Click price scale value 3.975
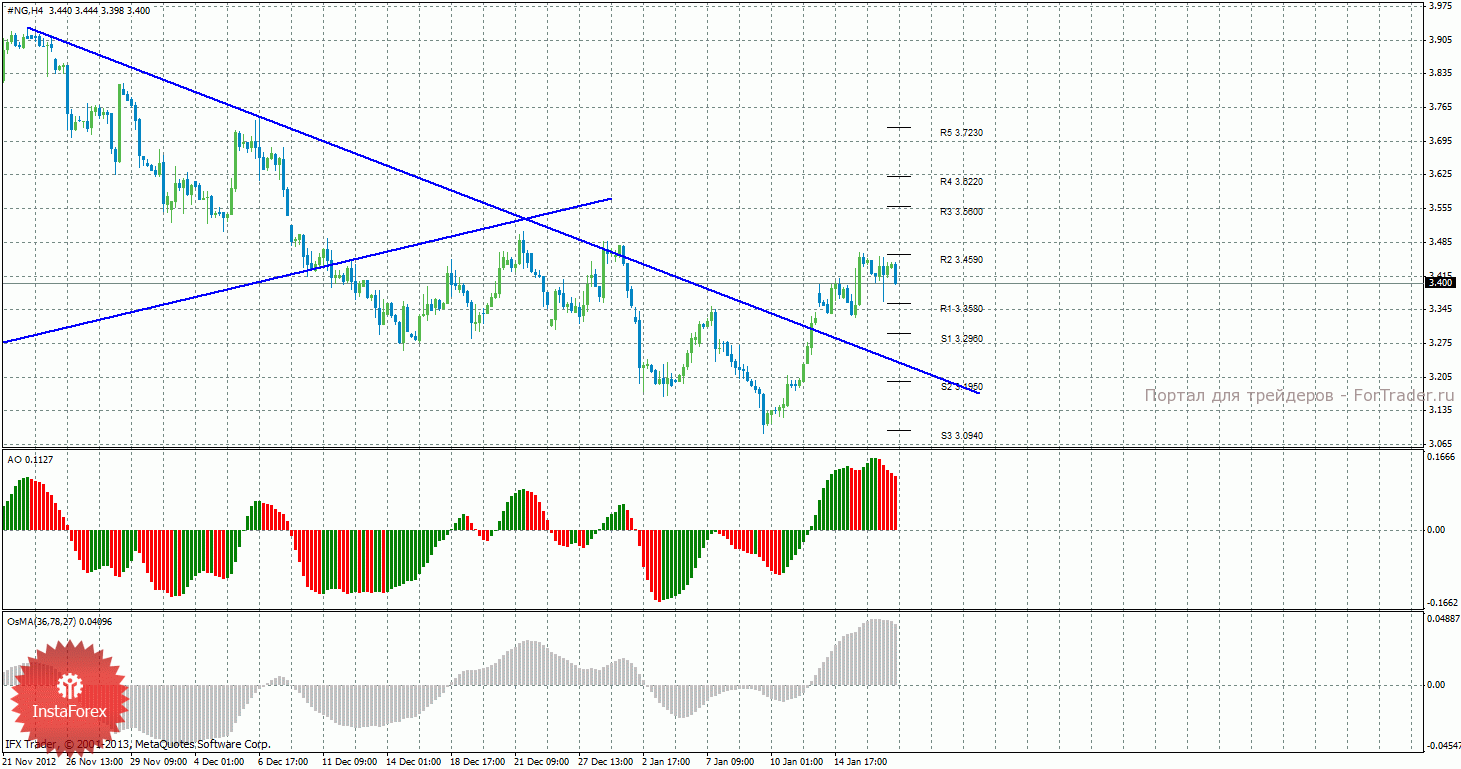 [x=1440, y=6]
